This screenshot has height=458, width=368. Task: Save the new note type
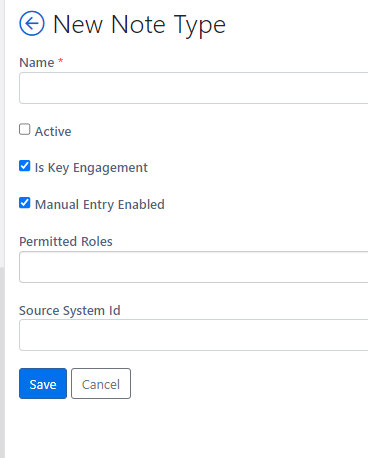coord(43,384)
